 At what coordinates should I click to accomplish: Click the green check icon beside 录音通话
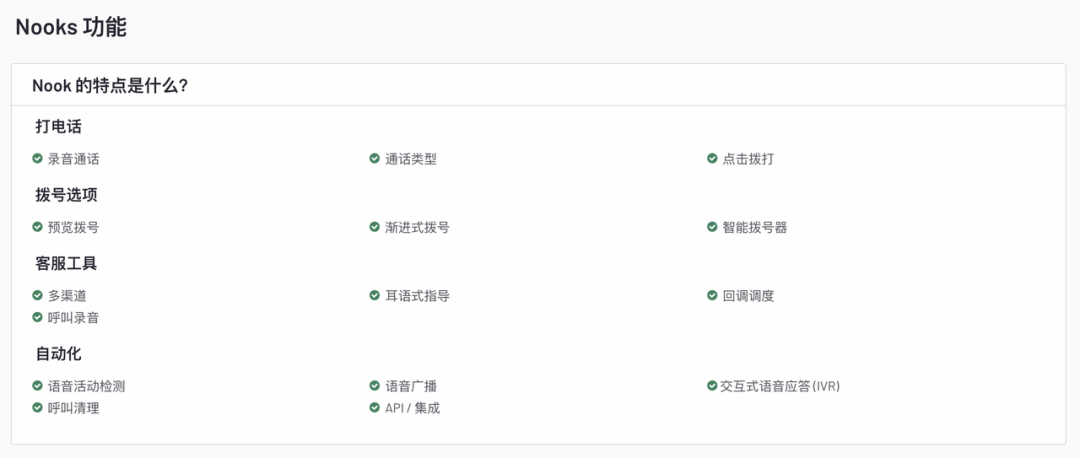[38, 158]
